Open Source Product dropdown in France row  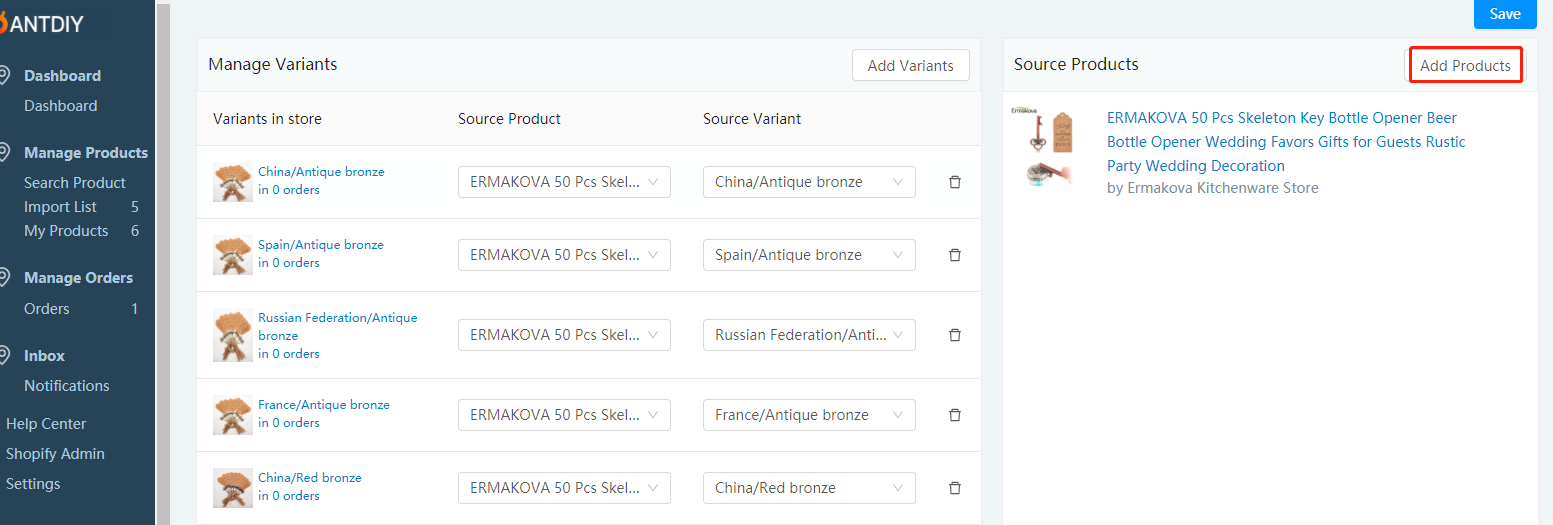point(564,415)
